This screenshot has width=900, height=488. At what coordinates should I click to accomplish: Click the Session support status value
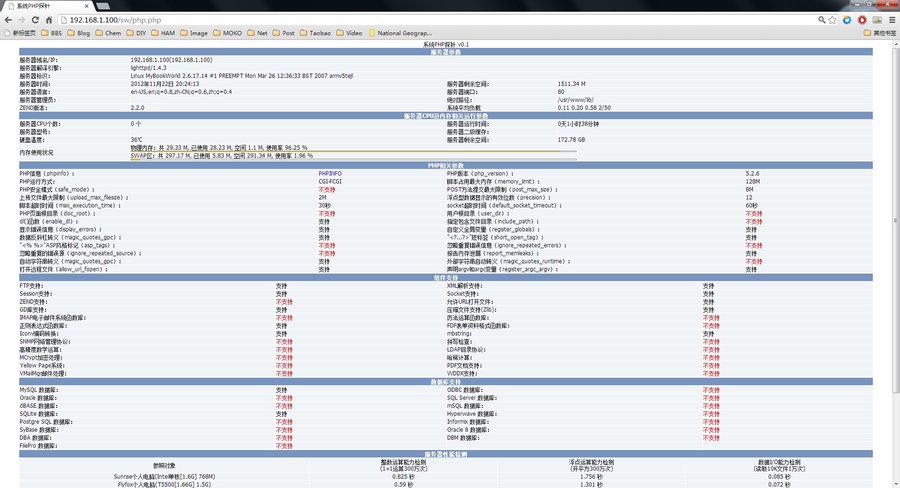[281, 294]
